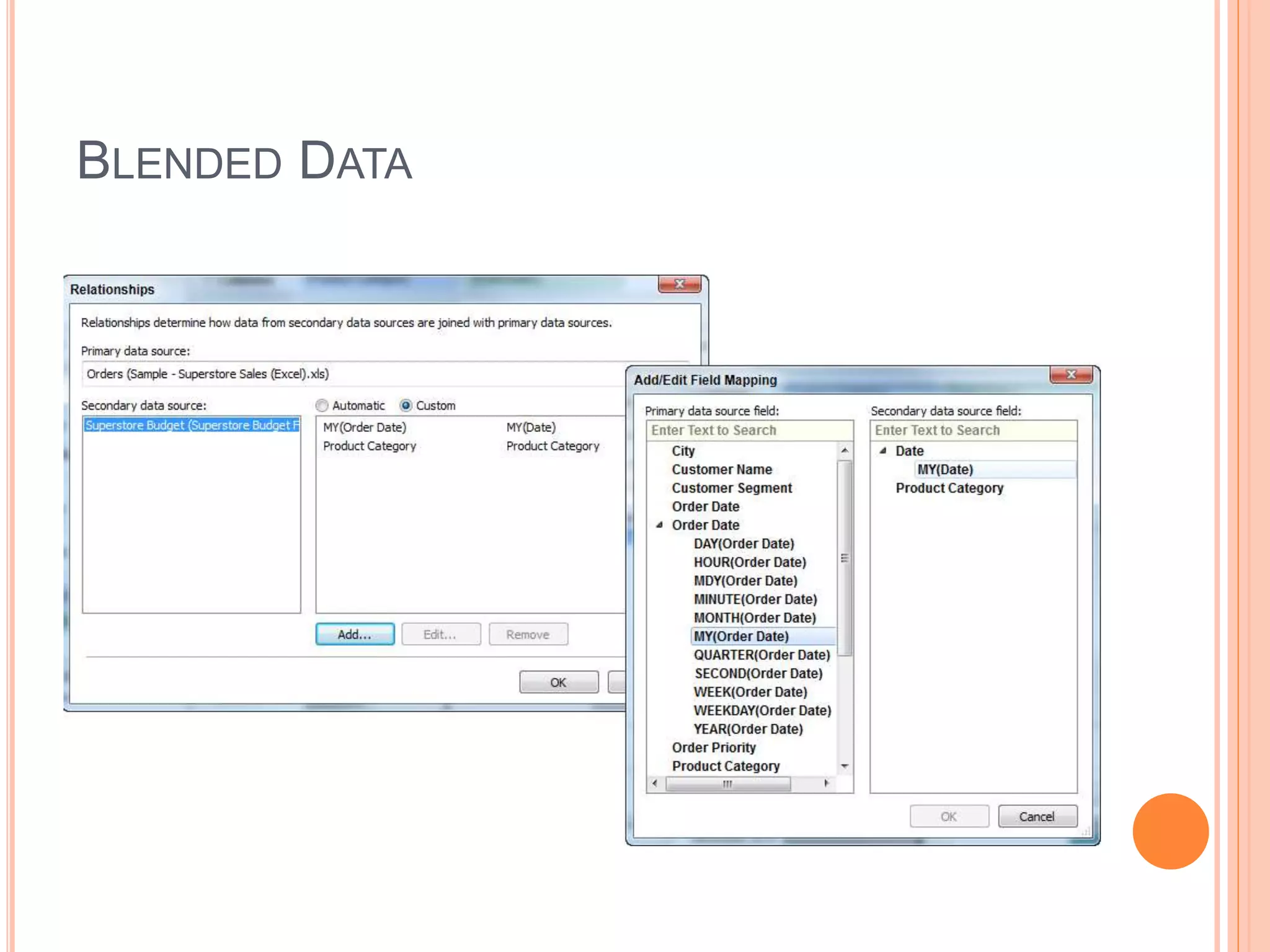
Task: Click the primary field list scroll-up arrow
Action: (x=845, y=451)
